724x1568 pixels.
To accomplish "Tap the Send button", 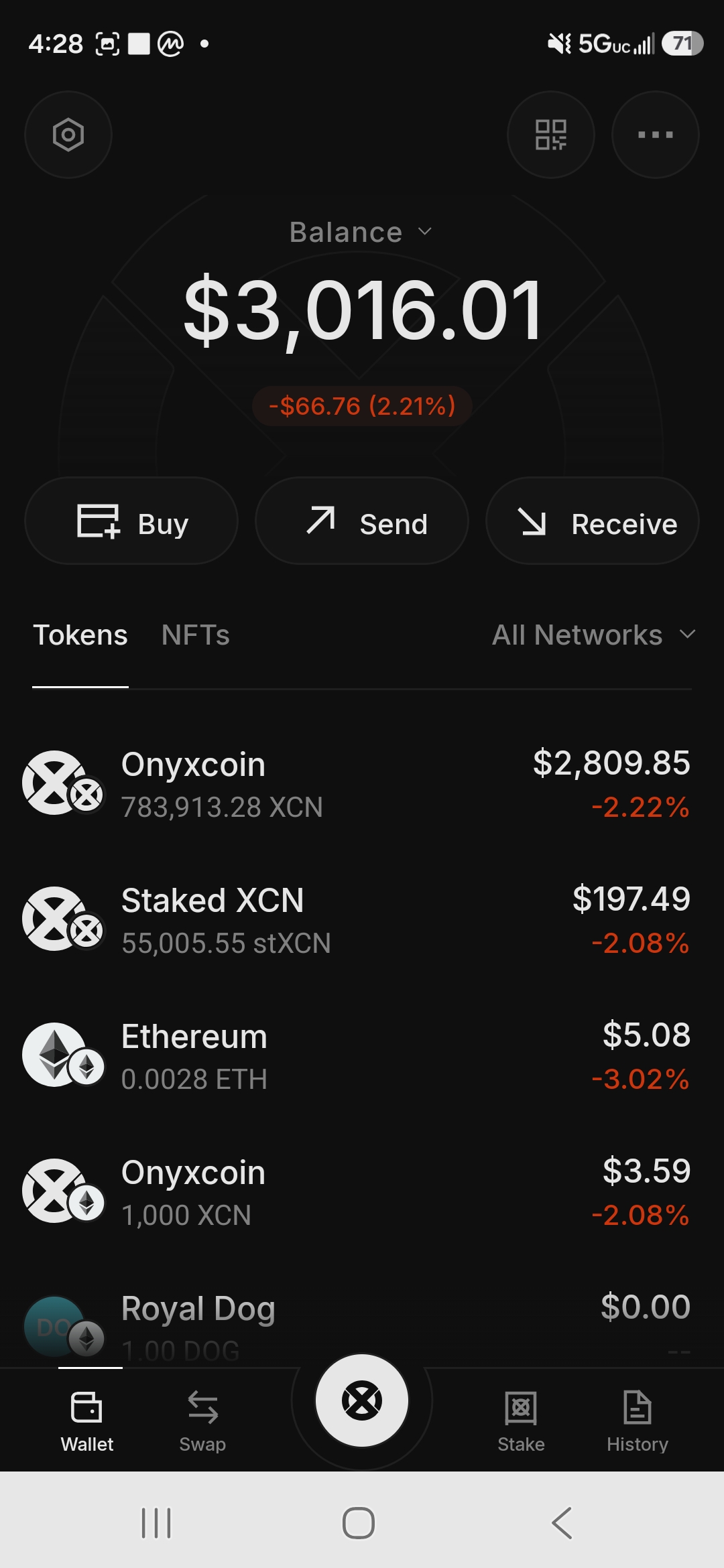I will tap(362, 521).
